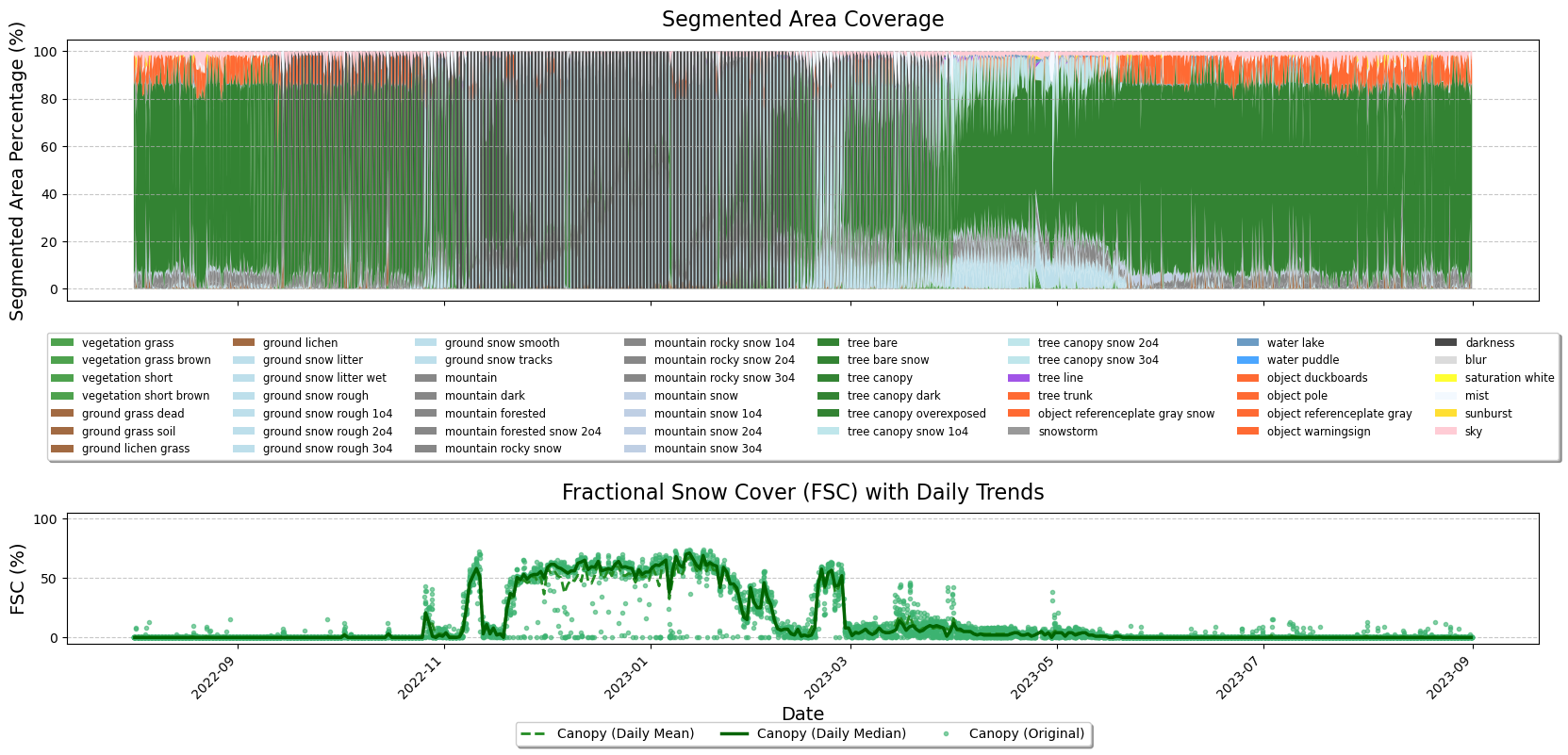The image size is (1568, 755).
Task: Click the brown 'ground lichen' legend swatch
Action: (243, 343)
